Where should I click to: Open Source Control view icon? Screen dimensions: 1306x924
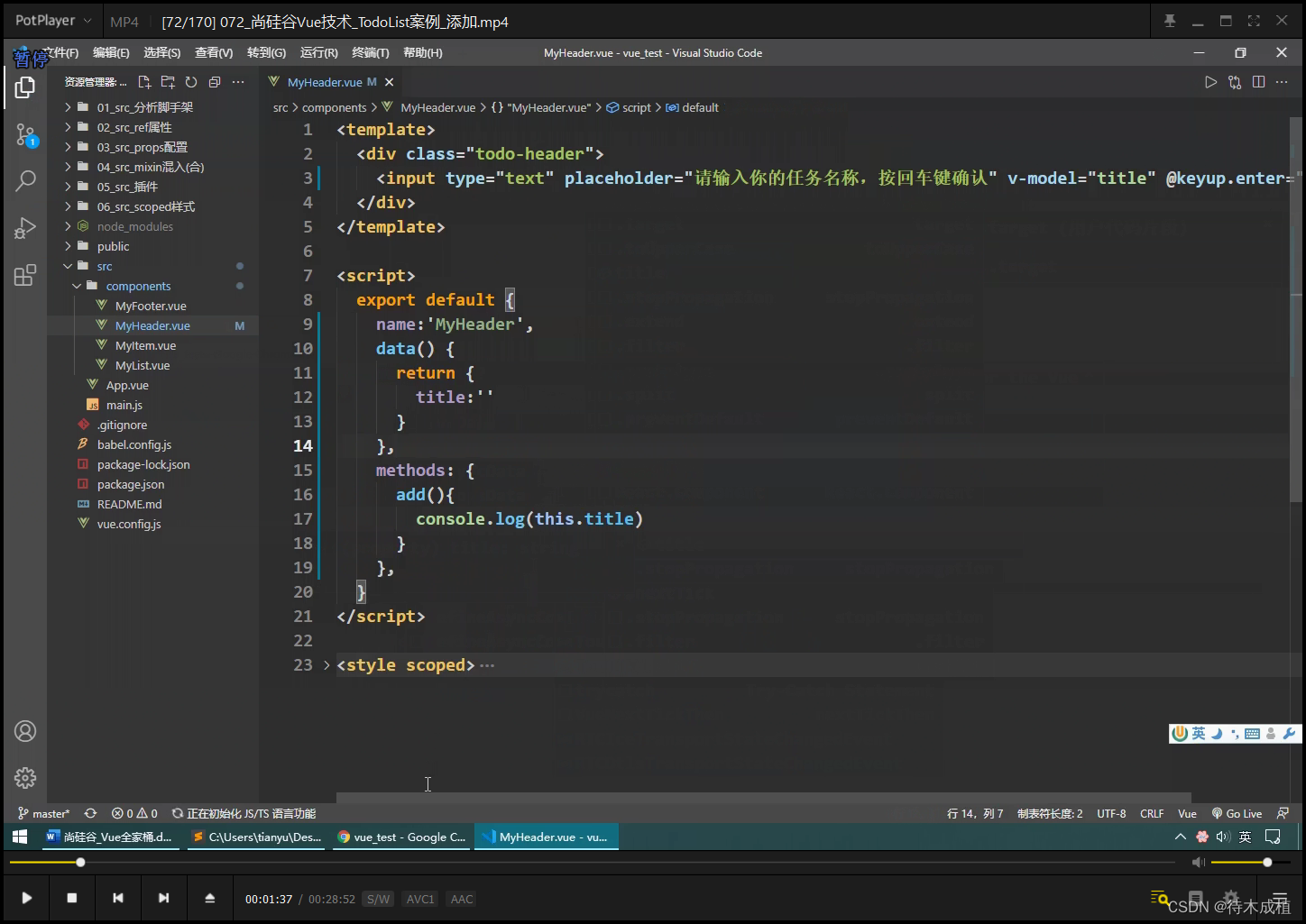tap(25, 135)
